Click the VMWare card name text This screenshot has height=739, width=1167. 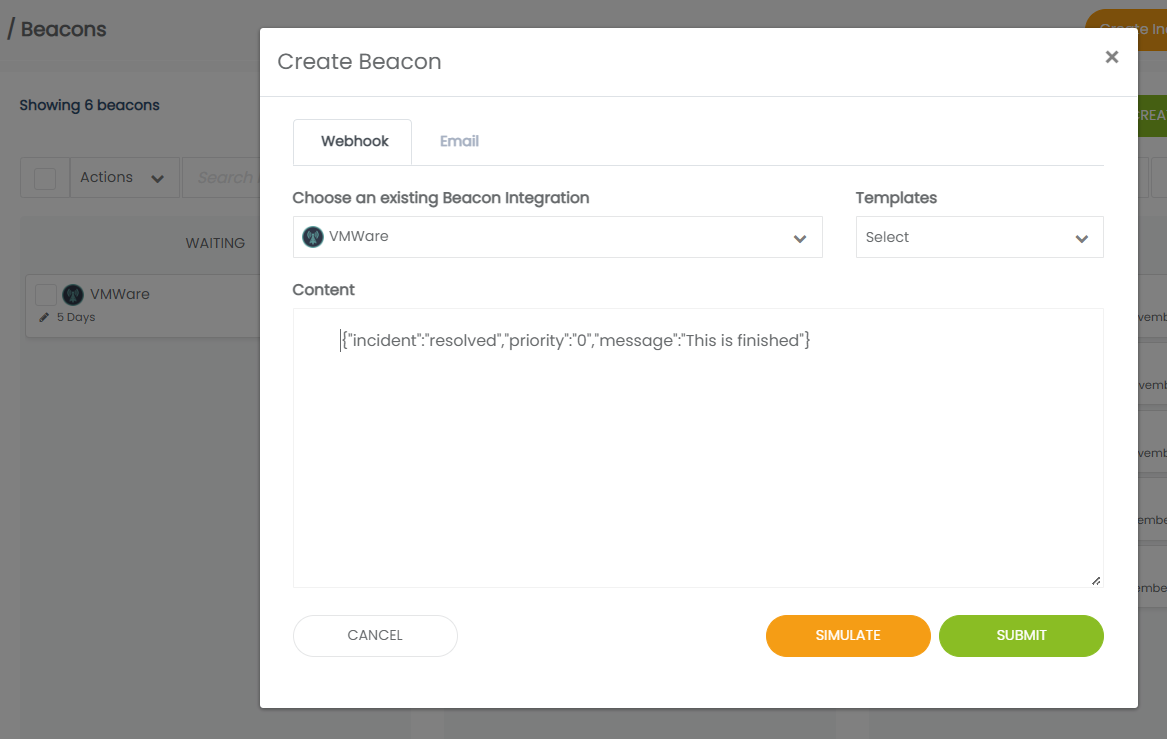pyautogui.click(x=120, y=294)
